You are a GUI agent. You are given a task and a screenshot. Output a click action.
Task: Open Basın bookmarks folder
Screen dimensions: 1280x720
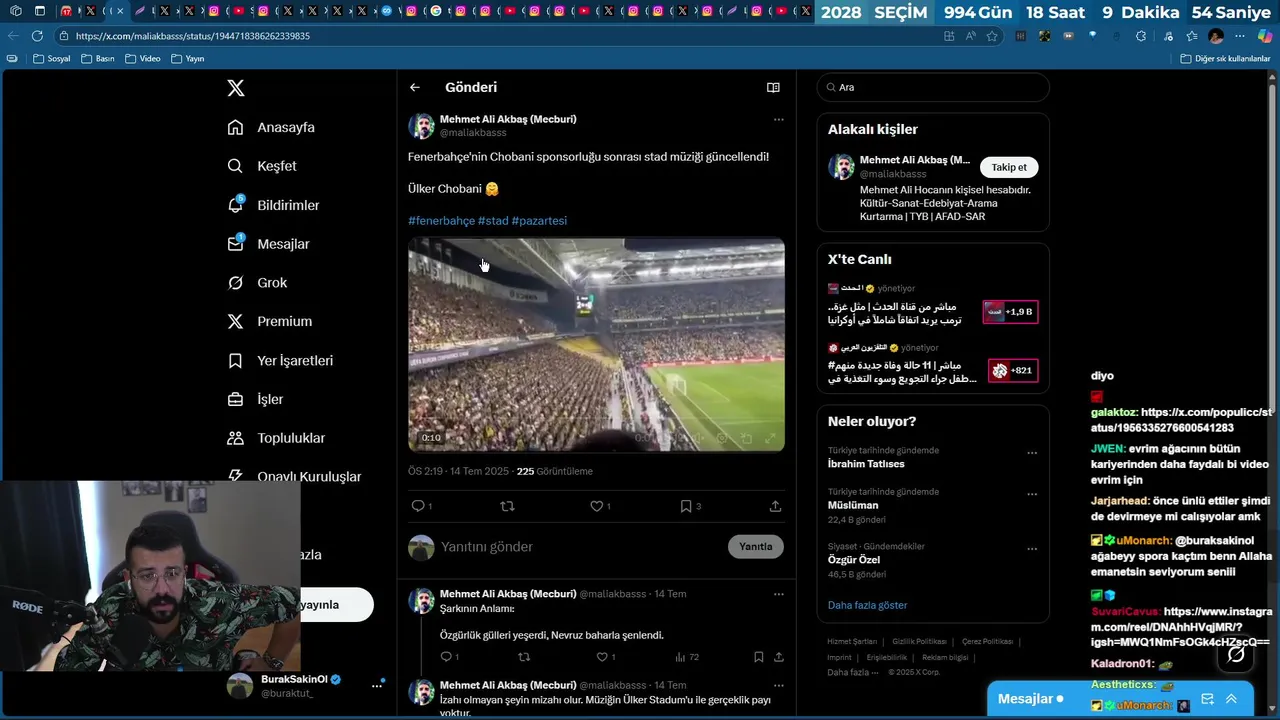tap(99, 59)
